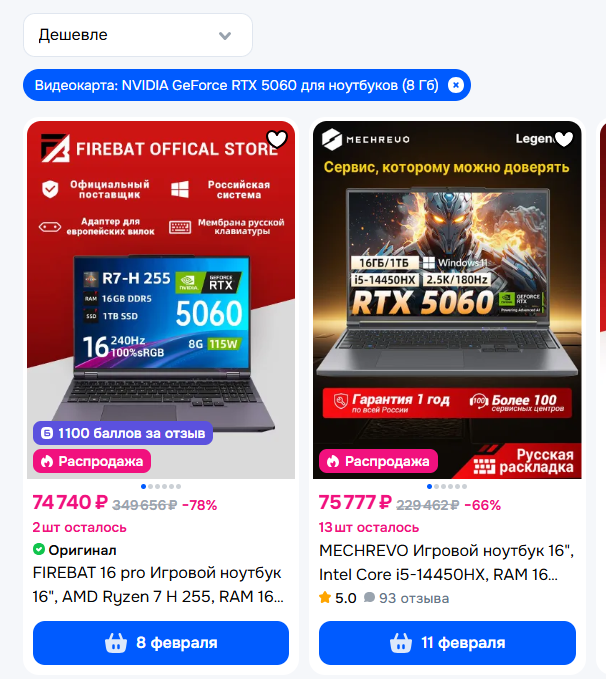Add MECHREVO laptop to cart, 11 февраля
The height and width of the screenshot is (679, 606).
click(x=447, y=643)
